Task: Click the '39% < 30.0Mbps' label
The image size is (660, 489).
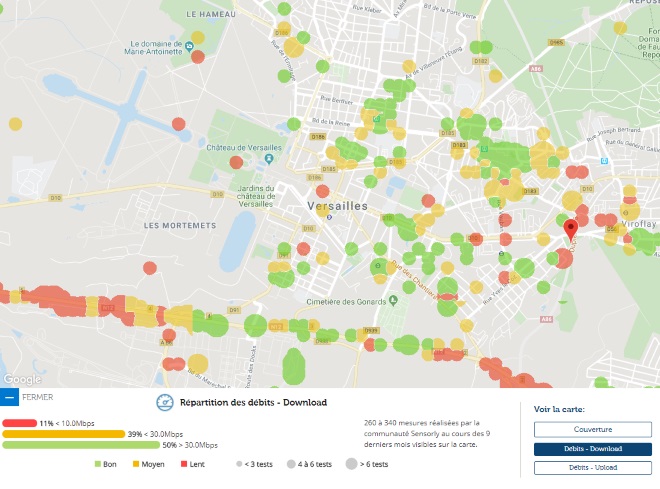Action: click(x=155, y=434)
